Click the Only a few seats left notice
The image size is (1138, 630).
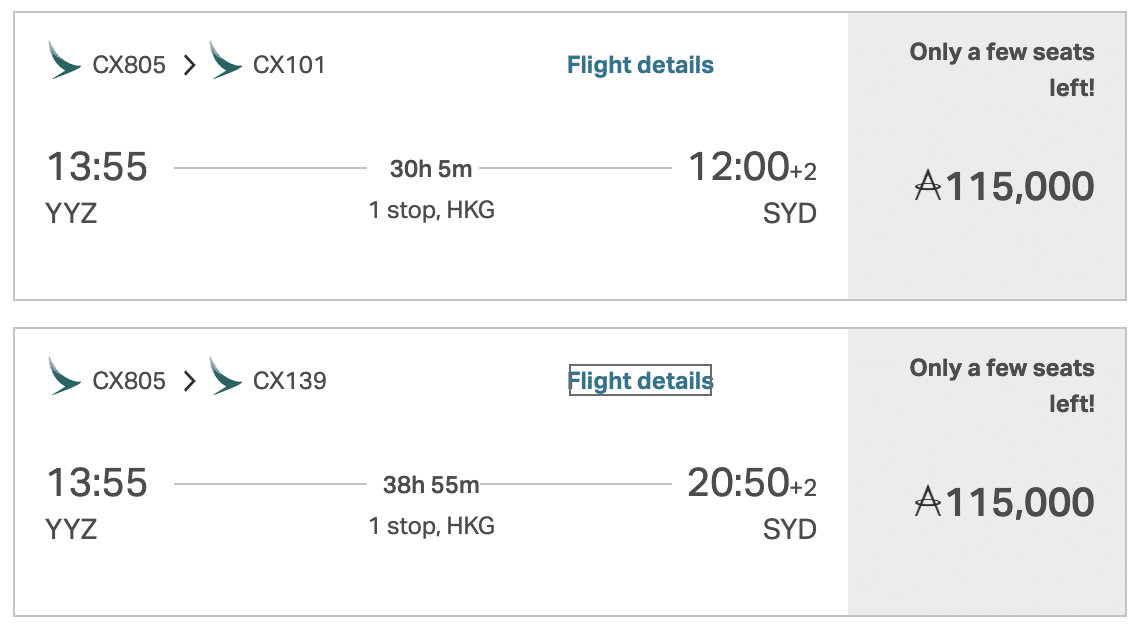click(x=1001, y=68)
